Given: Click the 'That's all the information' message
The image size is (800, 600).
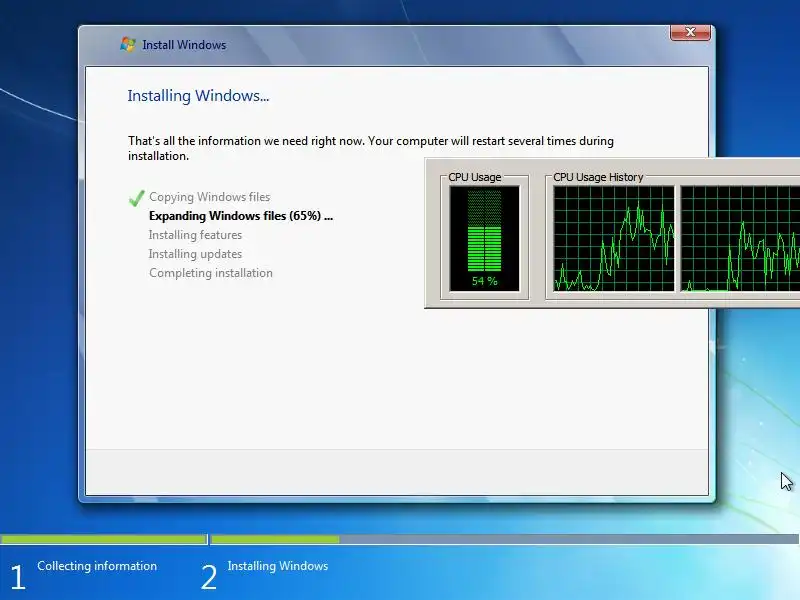Looking at the screenshot, I should pyautogui.click(x=371, y=148).
